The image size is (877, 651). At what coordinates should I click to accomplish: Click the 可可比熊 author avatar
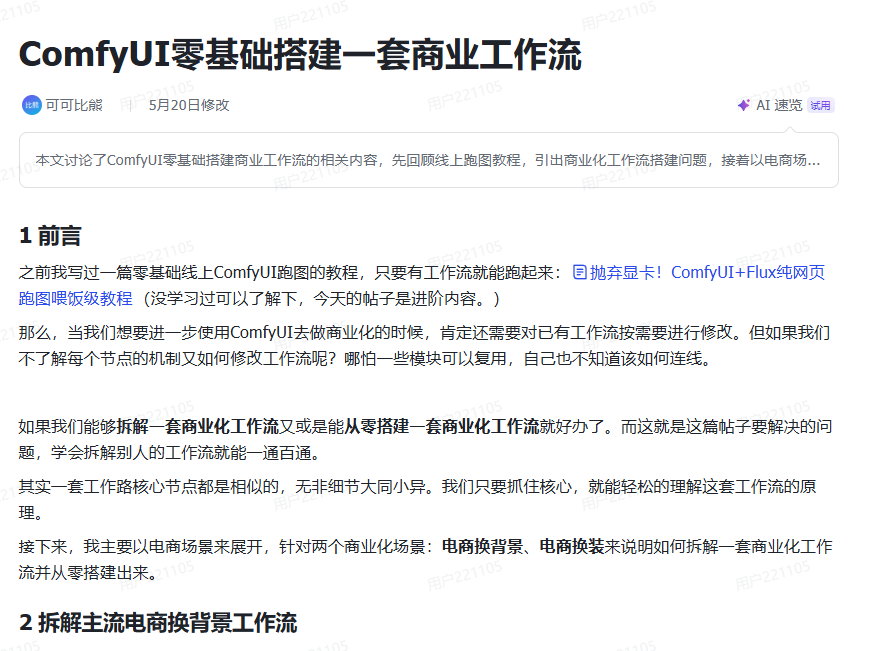coord(32,105)
